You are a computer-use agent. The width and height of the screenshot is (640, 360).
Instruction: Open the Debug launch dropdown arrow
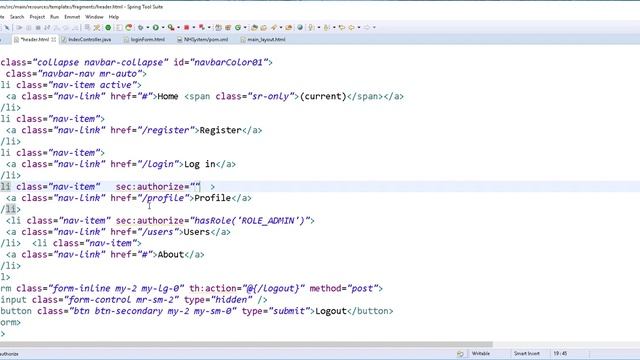pyautogui.click(x=148, y=27)
